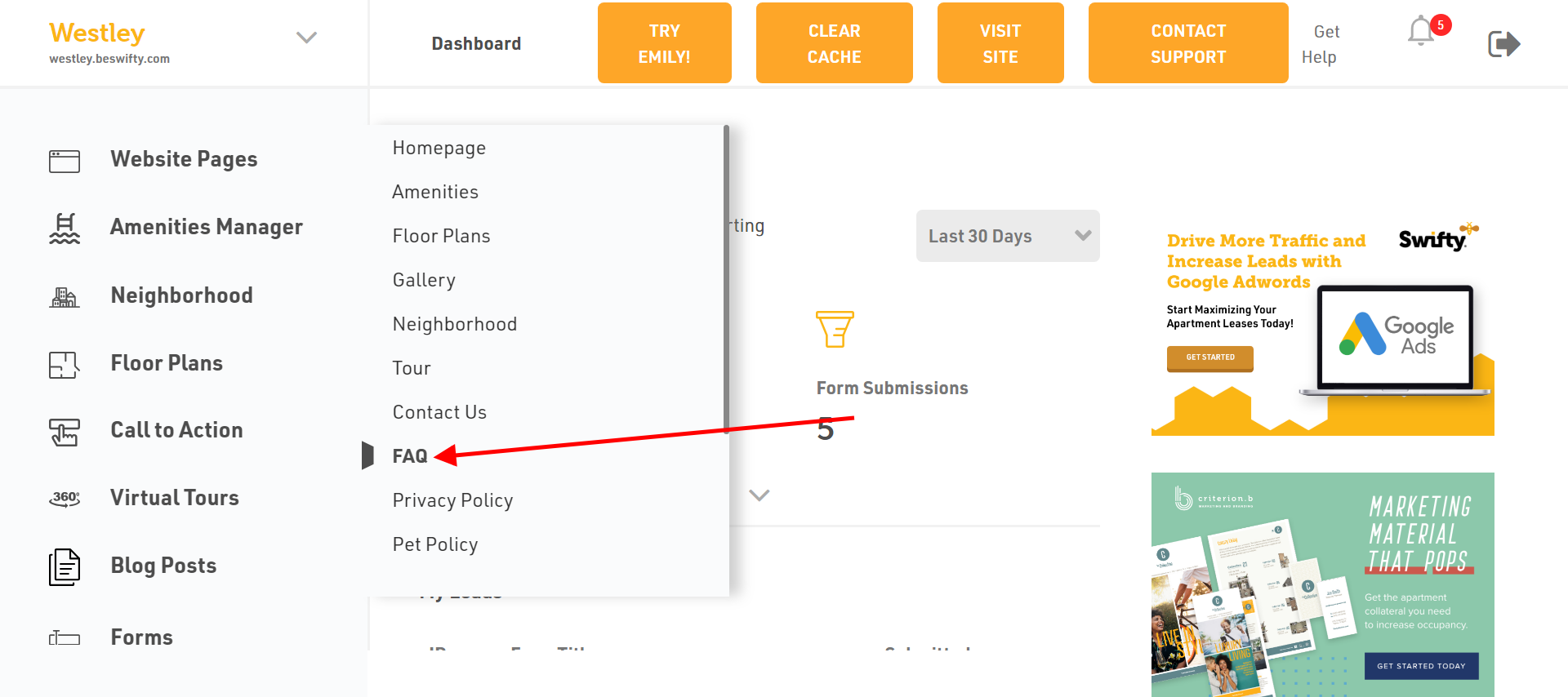Select the Virtual Tours 360 icon
The height and width of the screenshot is (697, 1568).
point(65,499)
